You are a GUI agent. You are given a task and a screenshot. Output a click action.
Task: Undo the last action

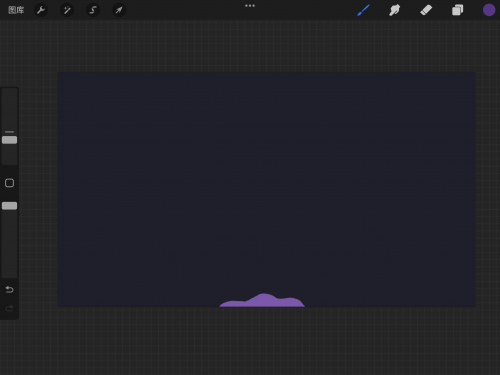pos(9,289)
